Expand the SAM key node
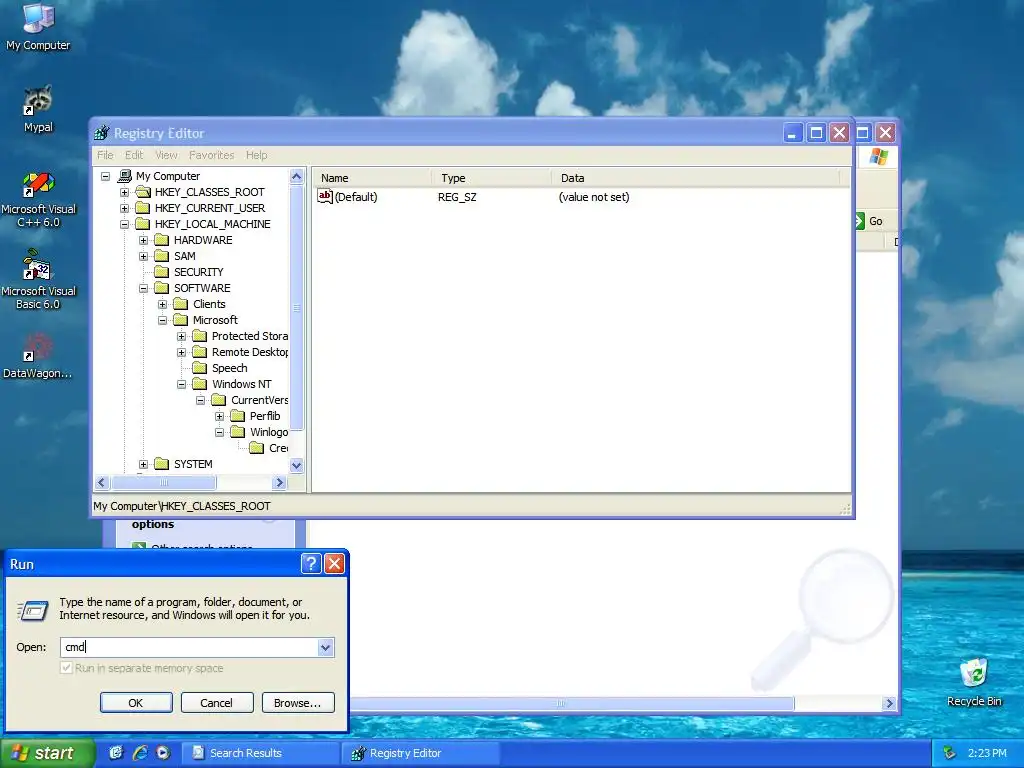Screen dimensions: 1024x768 coord(143,256)
